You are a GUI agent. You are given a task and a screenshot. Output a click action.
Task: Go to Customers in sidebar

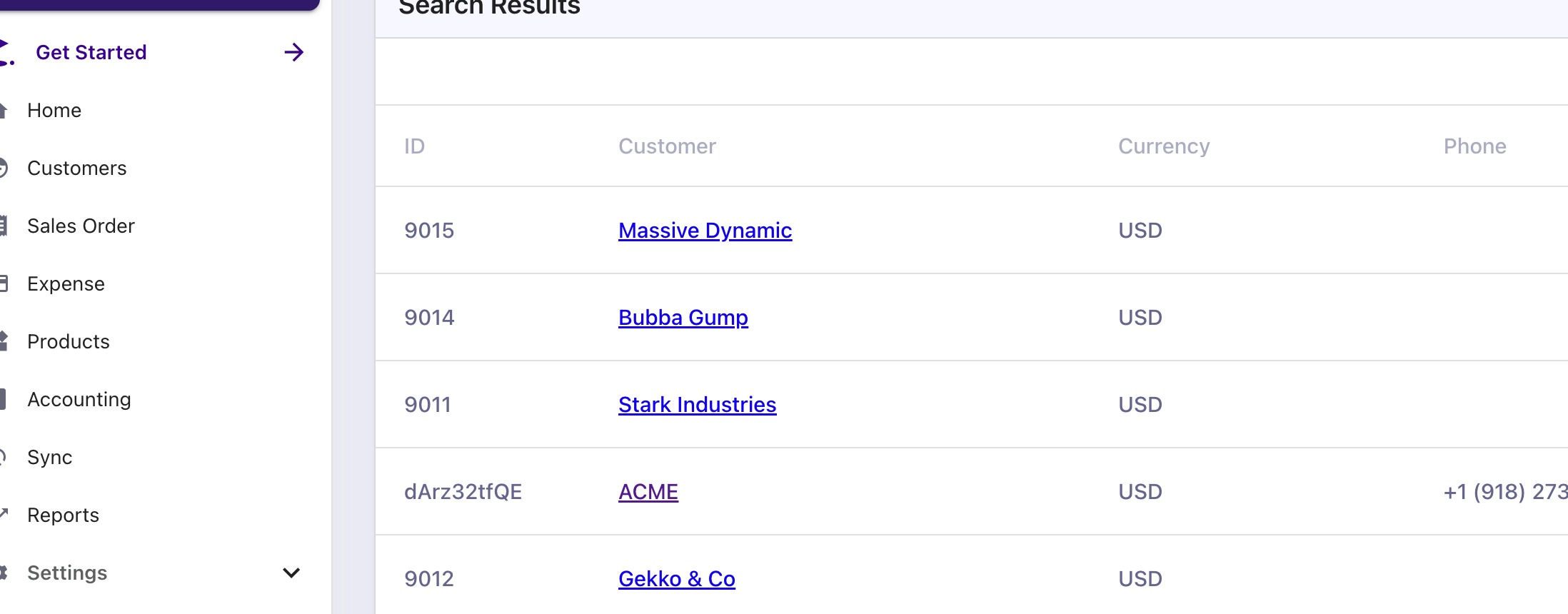[x=76, y=168]
